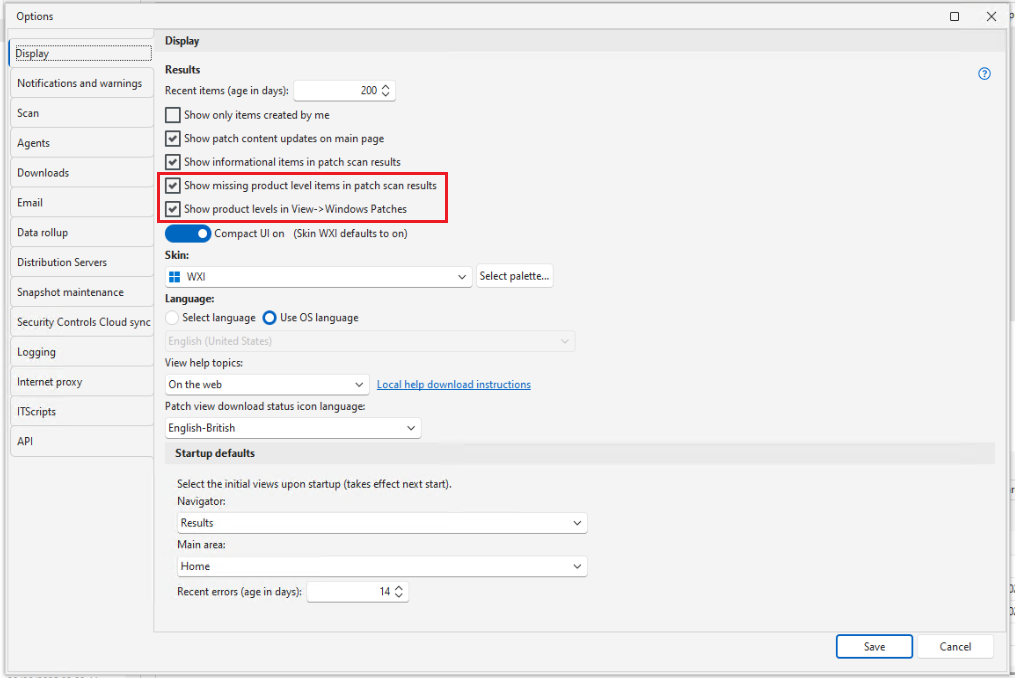Enable "Show only items created by me"

click(172, 115)
